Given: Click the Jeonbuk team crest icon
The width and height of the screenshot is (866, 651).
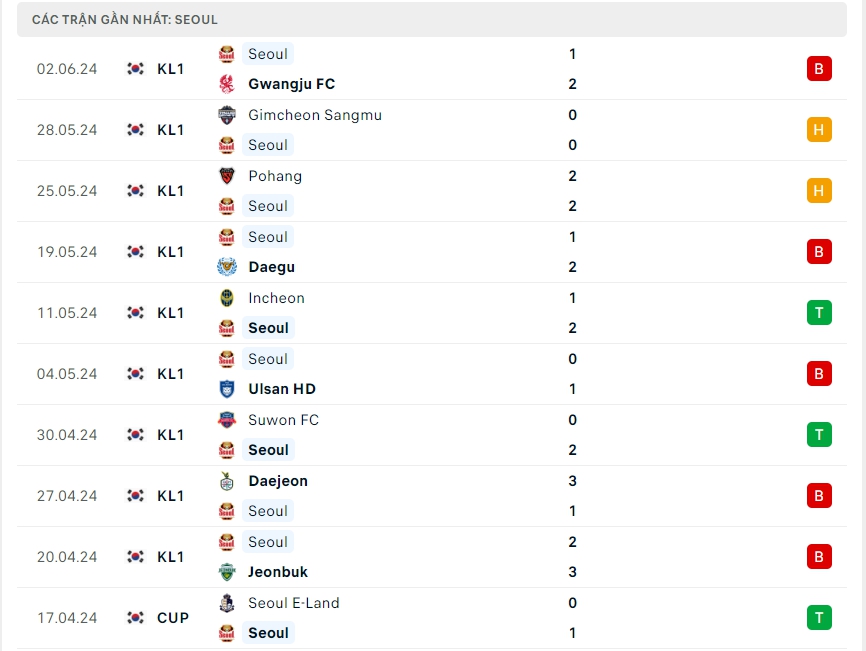Looking at the screenshot, I should tap(227, 572).
